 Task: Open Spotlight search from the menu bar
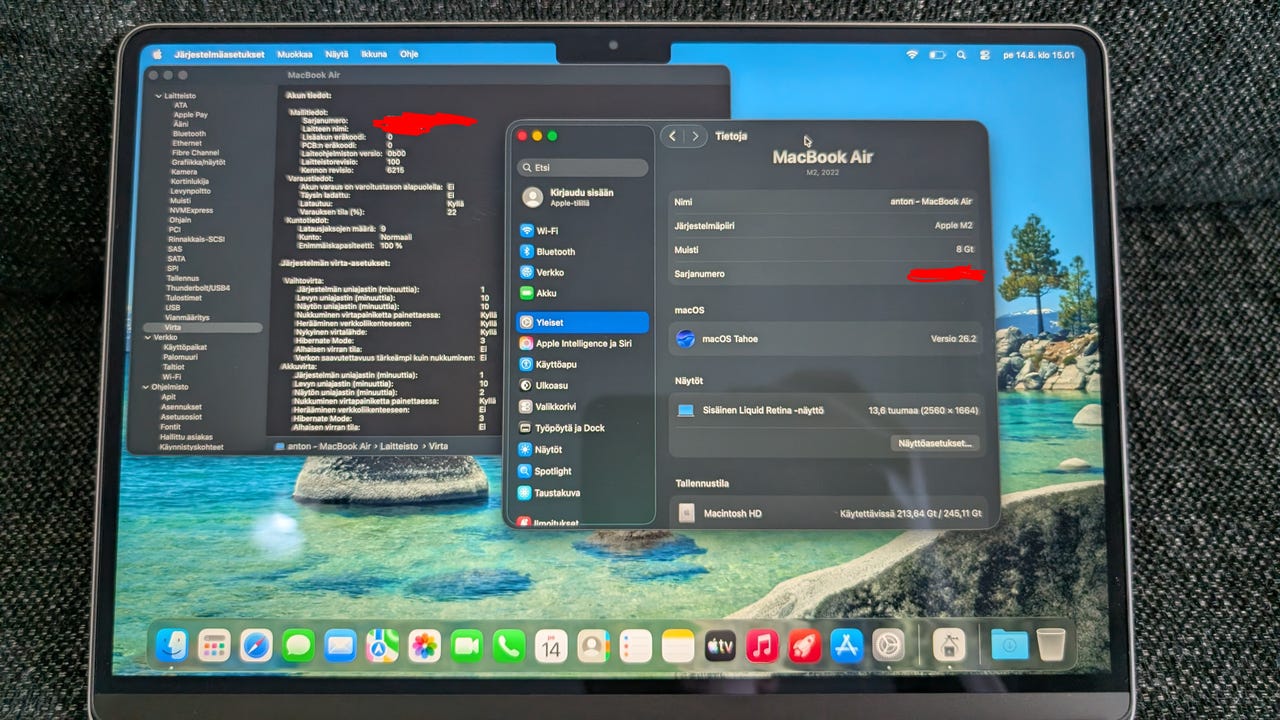coord(961,55)
